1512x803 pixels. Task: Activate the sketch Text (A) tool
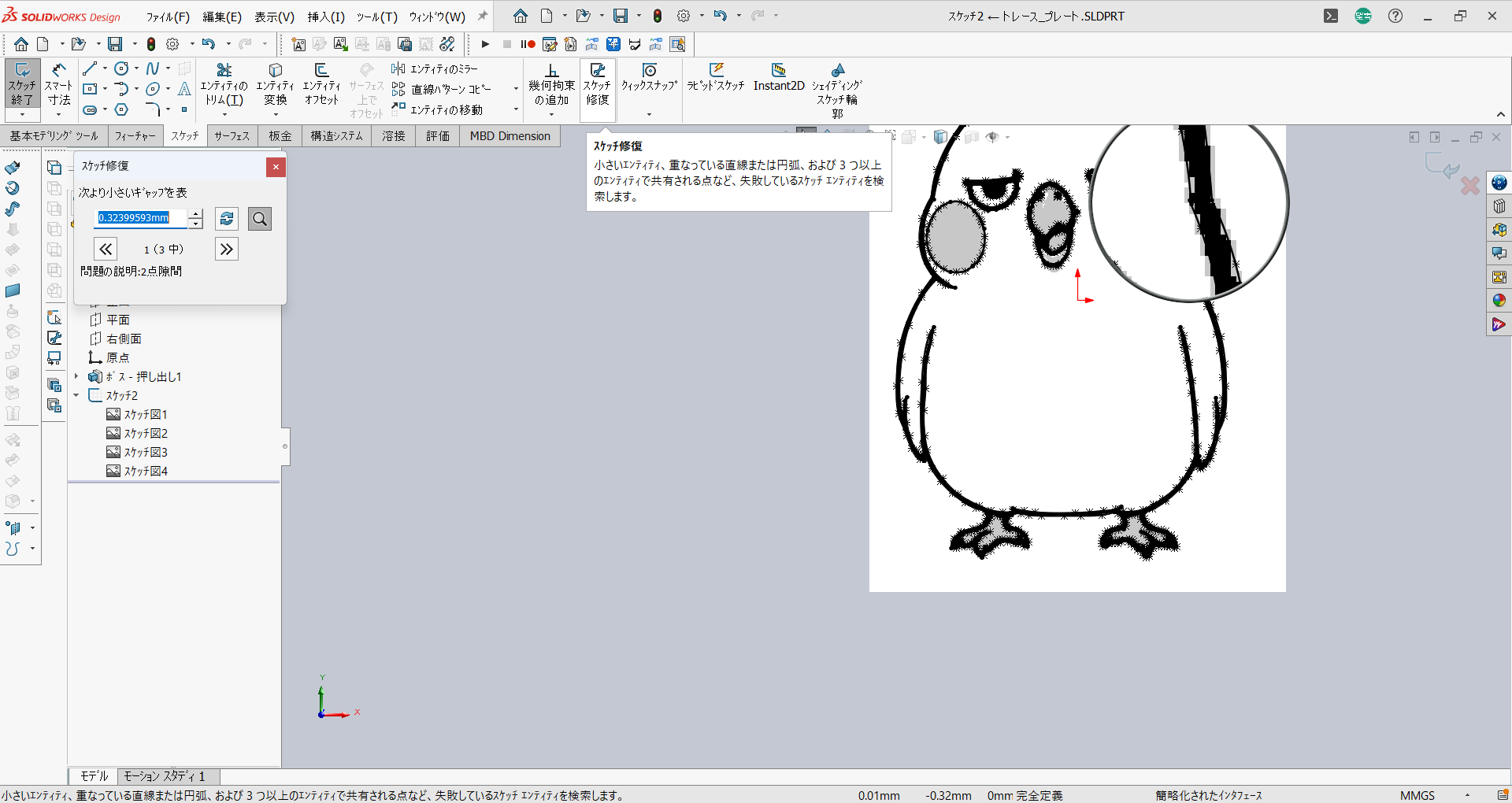click(x=184, y=89)
